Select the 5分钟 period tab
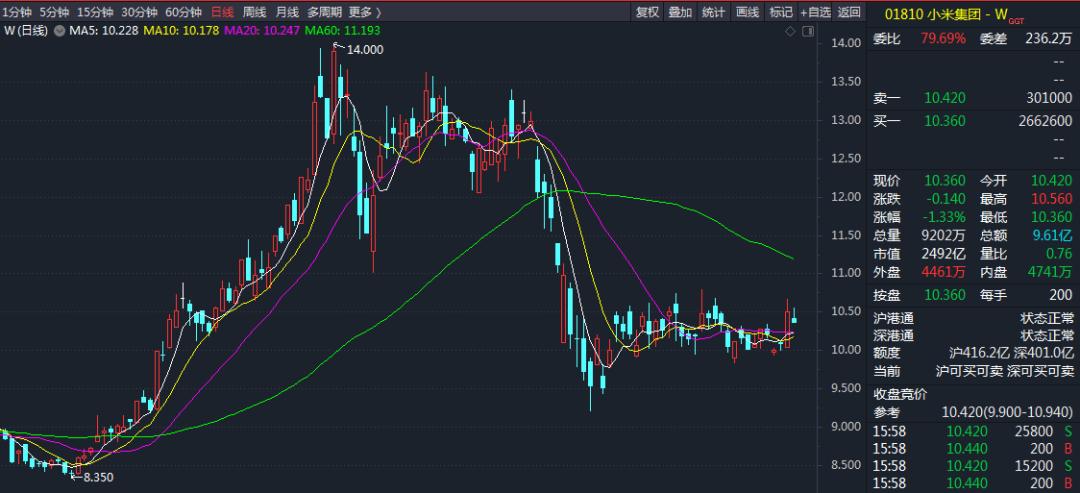The image size is (1080, 493). point(54,12)
